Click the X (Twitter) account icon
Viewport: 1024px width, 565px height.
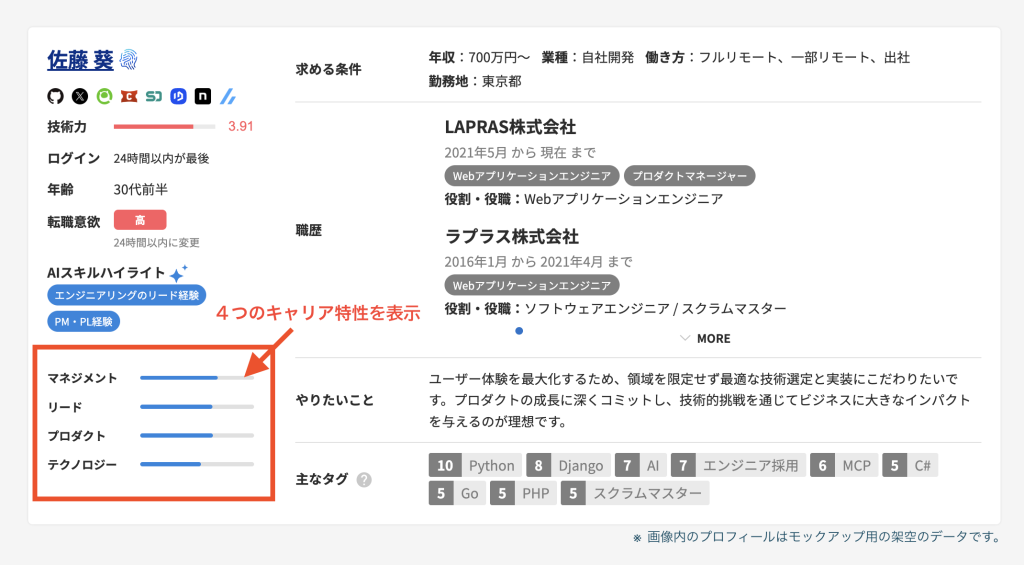(x=80, y=97)
